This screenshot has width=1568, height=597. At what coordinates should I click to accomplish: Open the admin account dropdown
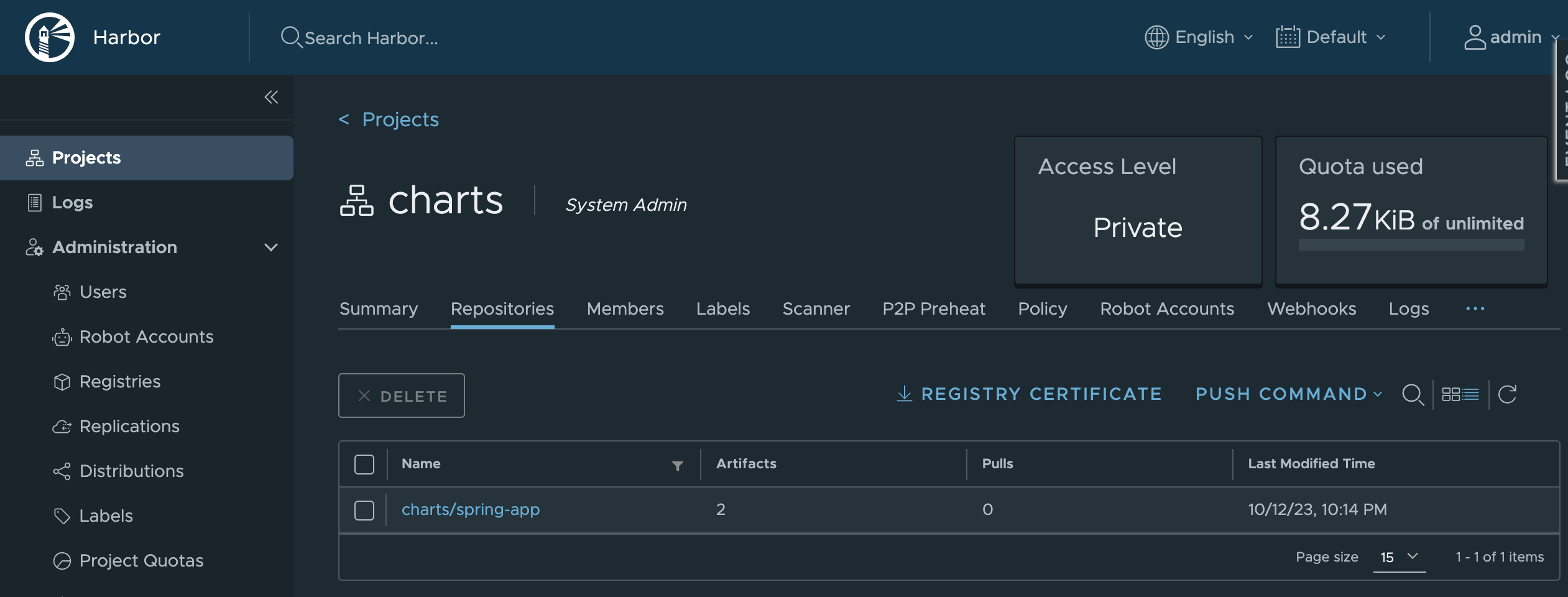tap(1511, 37)
